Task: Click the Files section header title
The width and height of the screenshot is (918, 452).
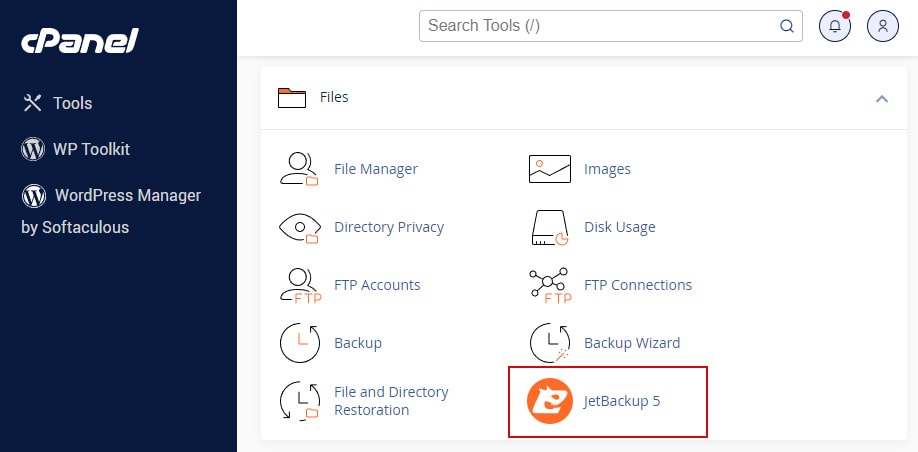Action: 334,97
